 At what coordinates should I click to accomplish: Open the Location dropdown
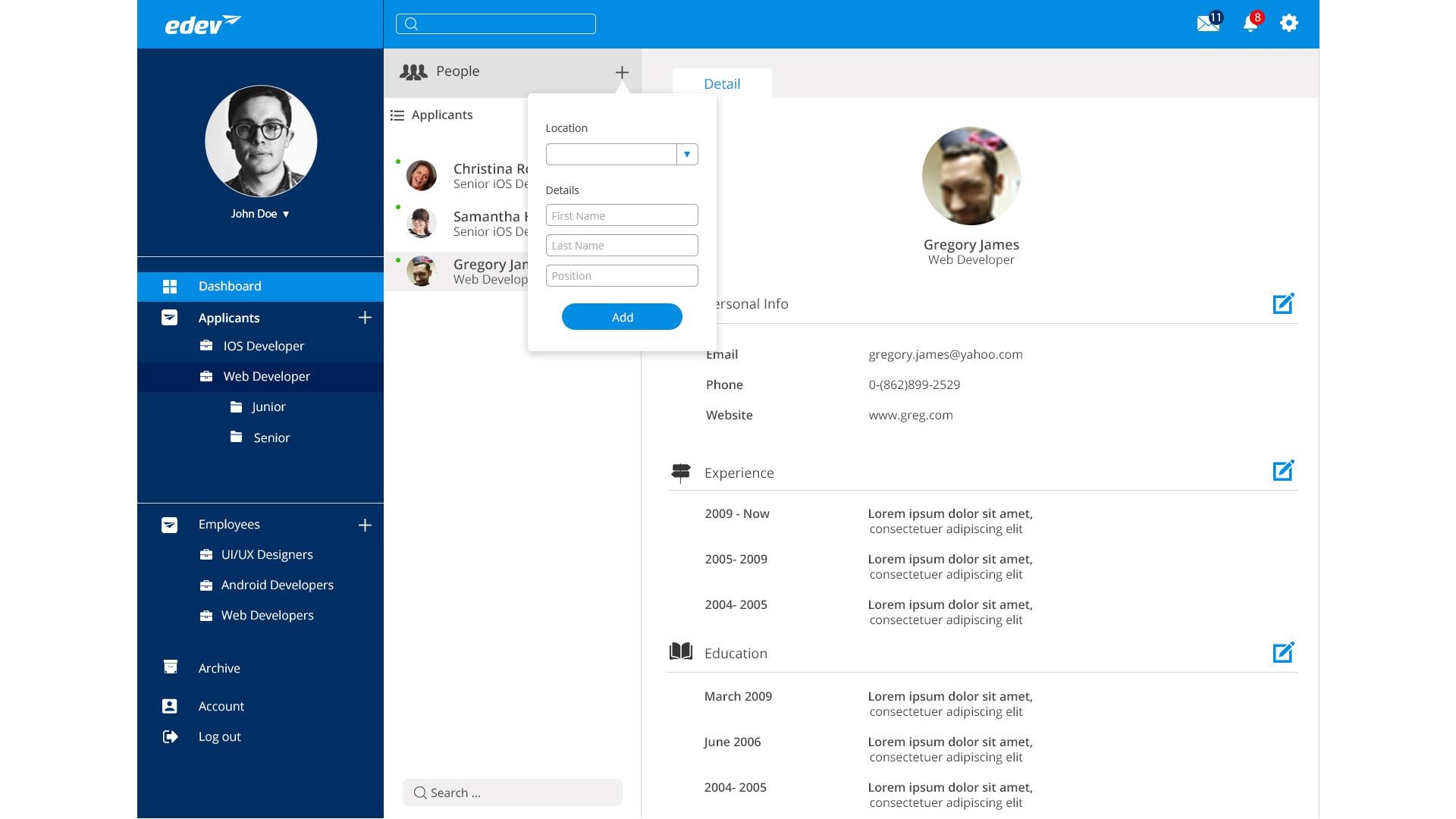687,155
